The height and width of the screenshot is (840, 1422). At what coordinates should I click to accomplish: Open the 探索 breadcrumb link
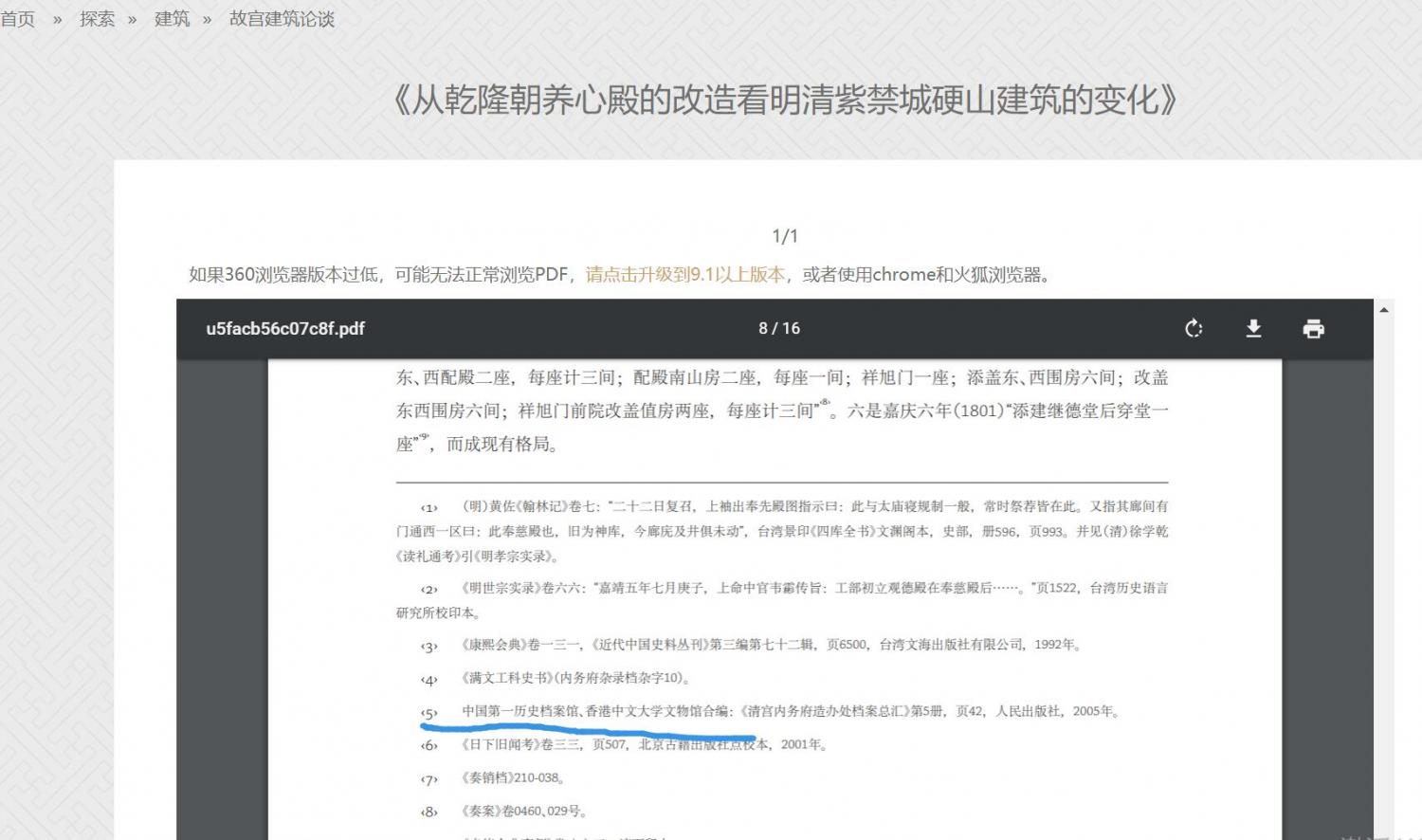(x=97, y=19)
